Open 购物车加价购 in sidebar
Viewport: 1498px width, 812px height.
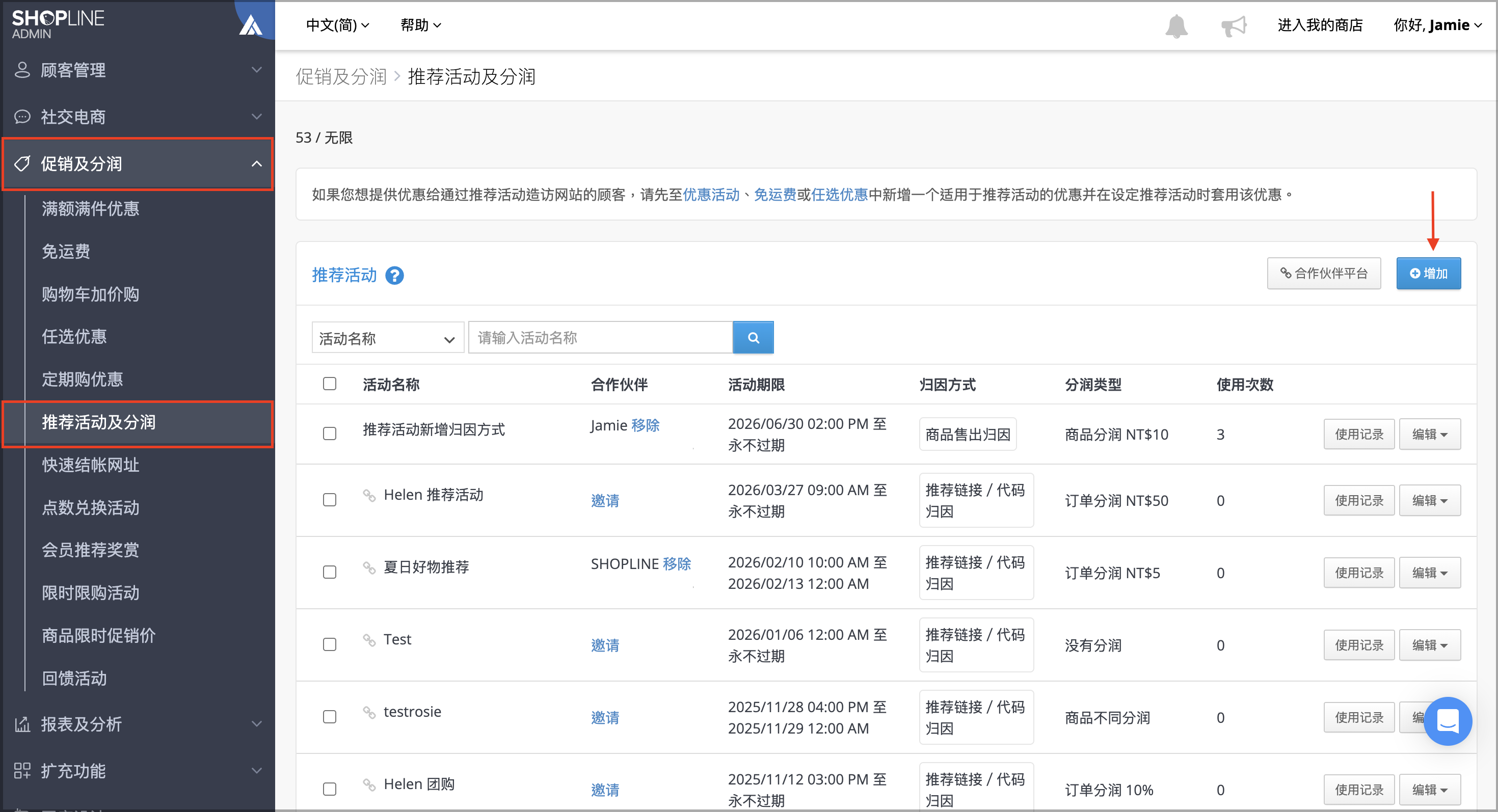point(90,294)
